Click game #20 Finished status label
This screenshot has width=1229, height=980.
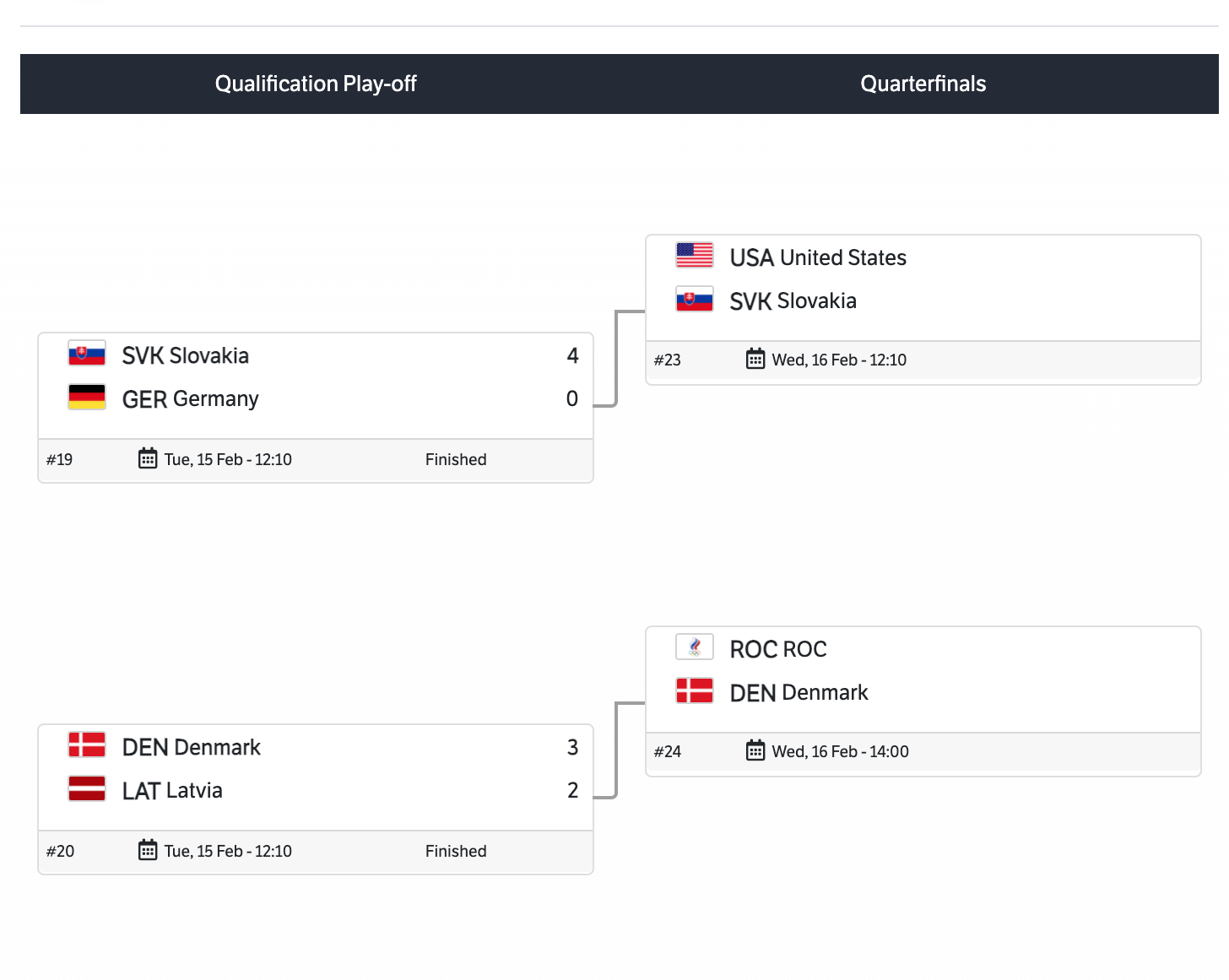coord(456,852)
